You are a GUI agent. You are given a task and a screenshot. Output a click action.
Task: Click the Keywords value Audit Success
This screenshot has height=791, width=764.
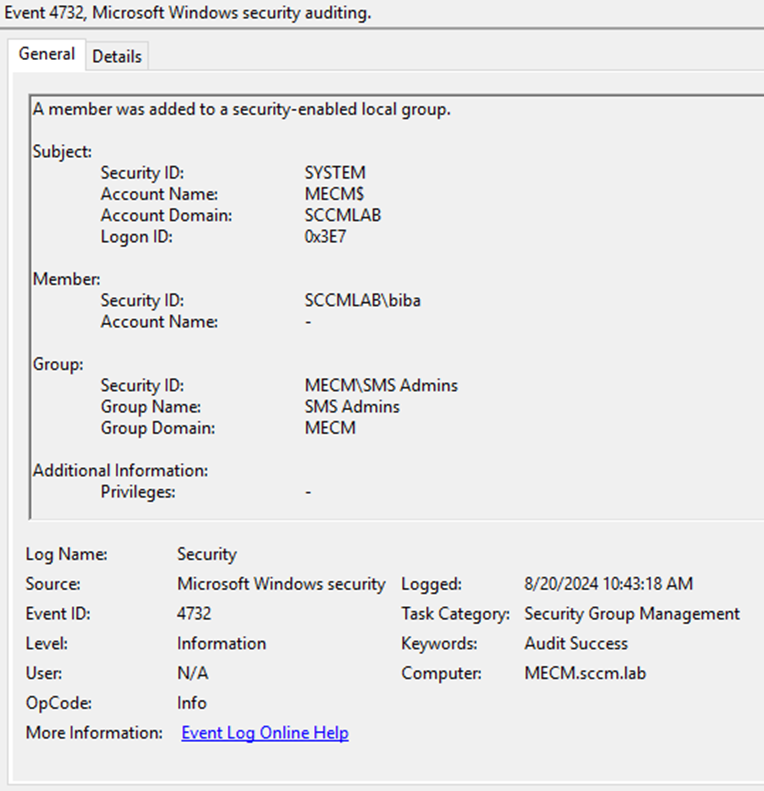pos(576,643)
